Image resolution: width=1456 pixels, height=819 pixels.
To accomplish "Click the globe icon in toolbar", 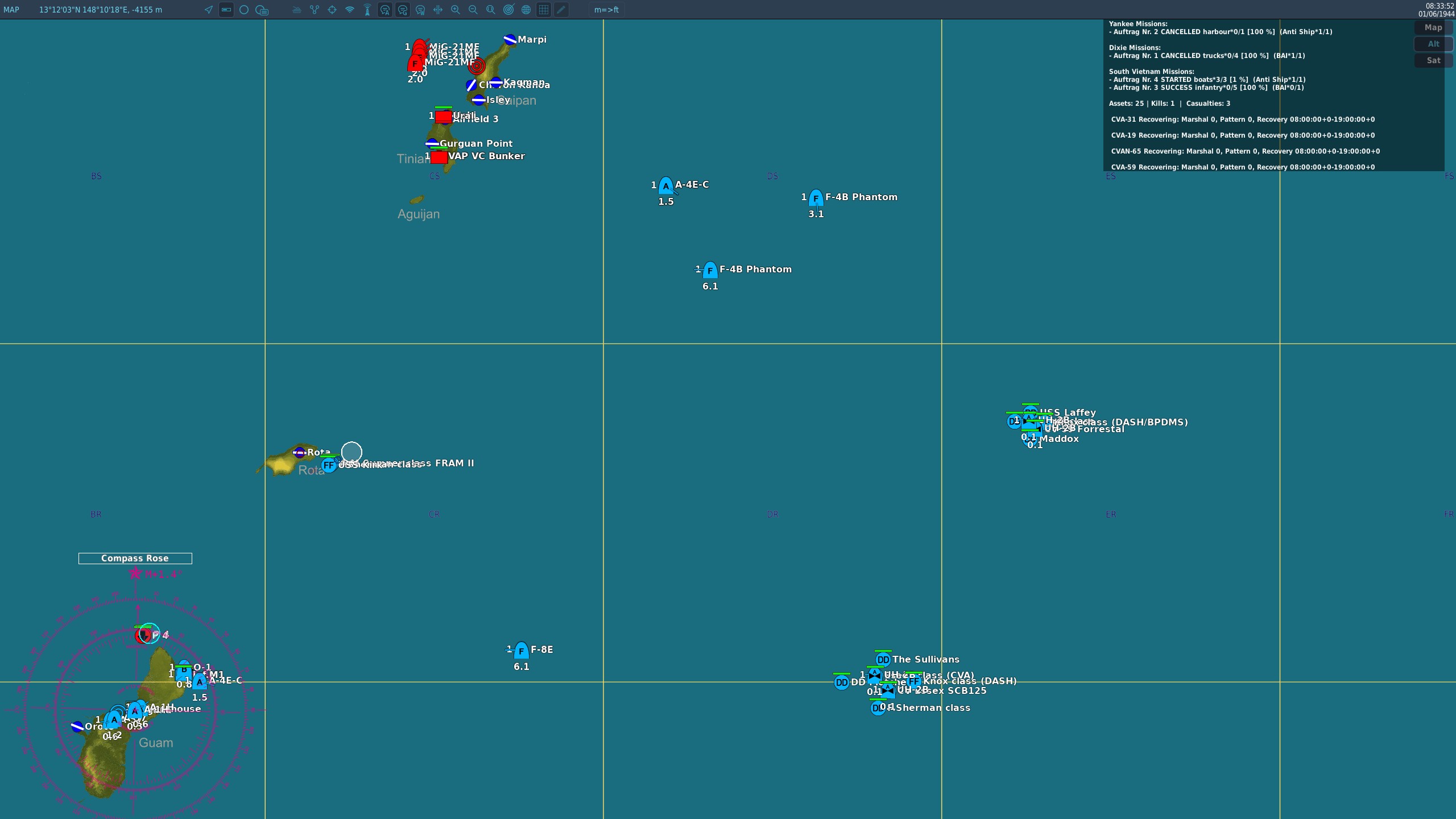I will coord(526,10).
